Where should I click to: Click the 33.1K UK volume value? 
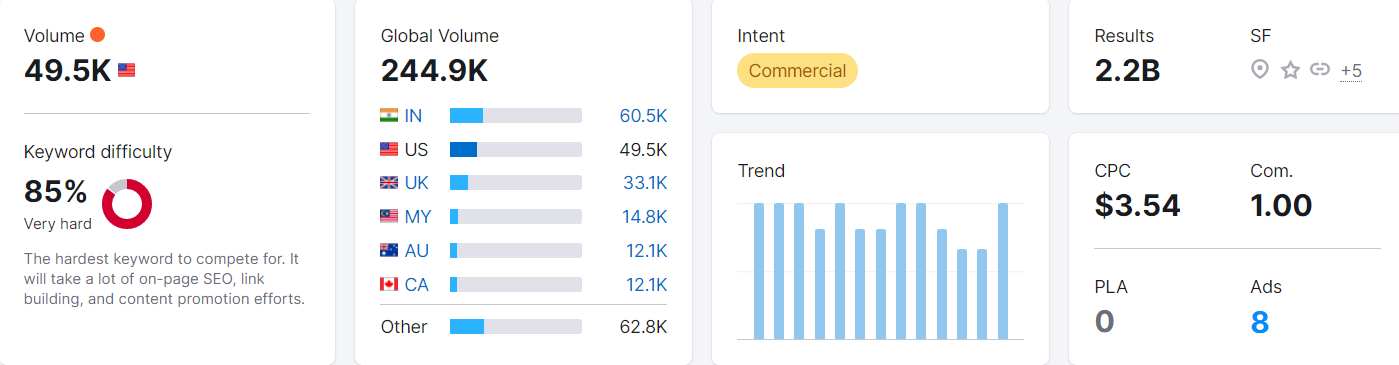[643, 183]
